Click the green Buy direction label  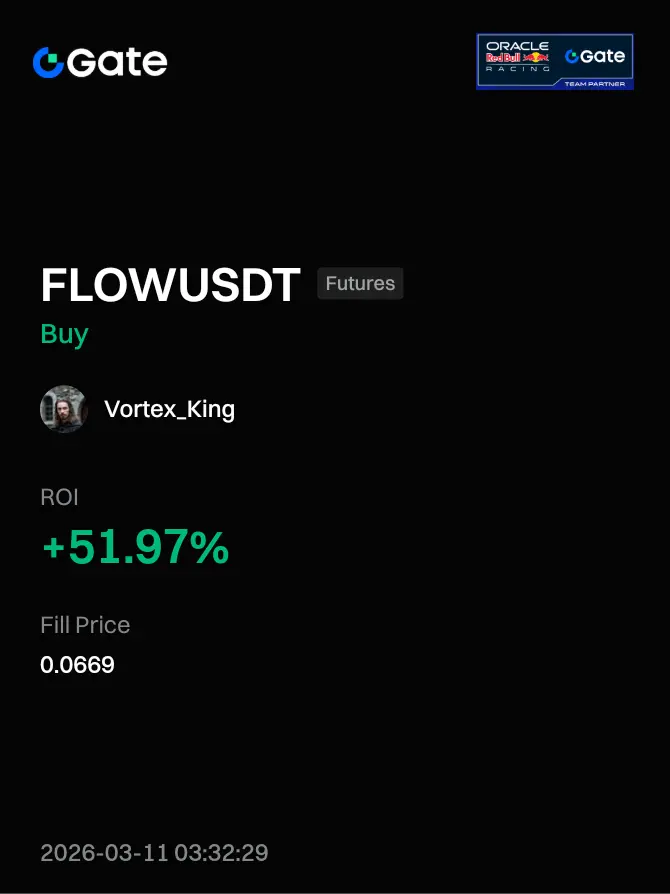[x=64, y=335]
